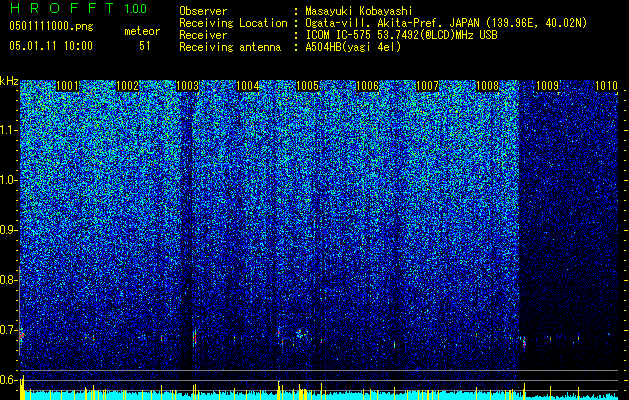Click the 1.1 kHz axis tick label
The width and height of the screenshot is (629, 400).
(8, 130)
